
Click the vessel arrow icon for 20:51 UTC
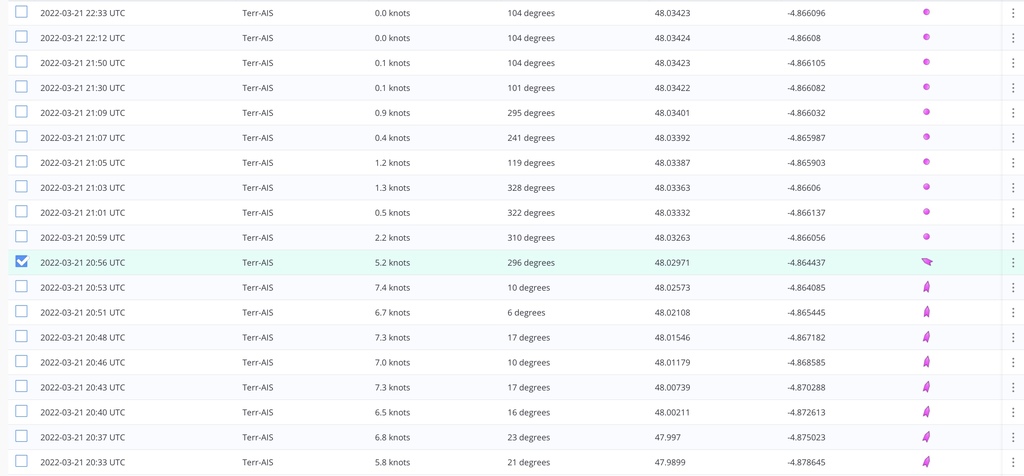point(926,311)
